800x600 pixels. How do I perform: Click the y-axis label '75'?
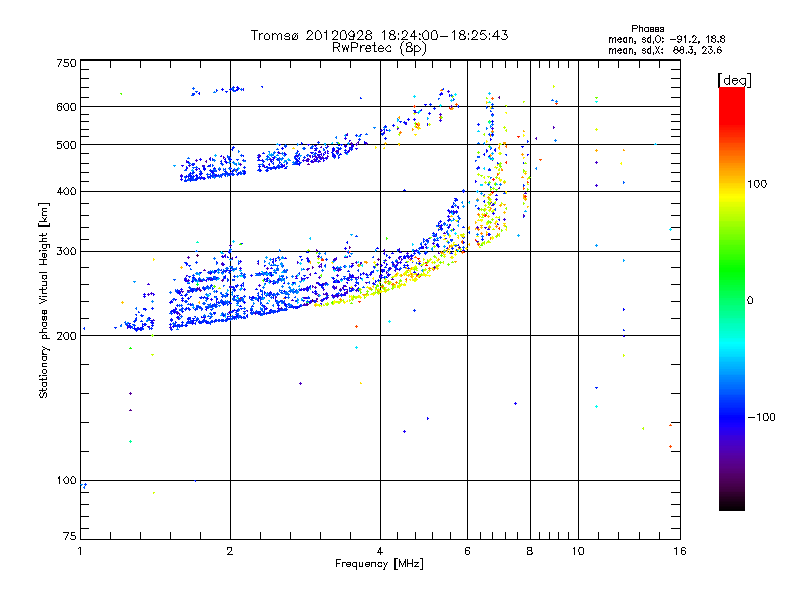tap(70, 536)
